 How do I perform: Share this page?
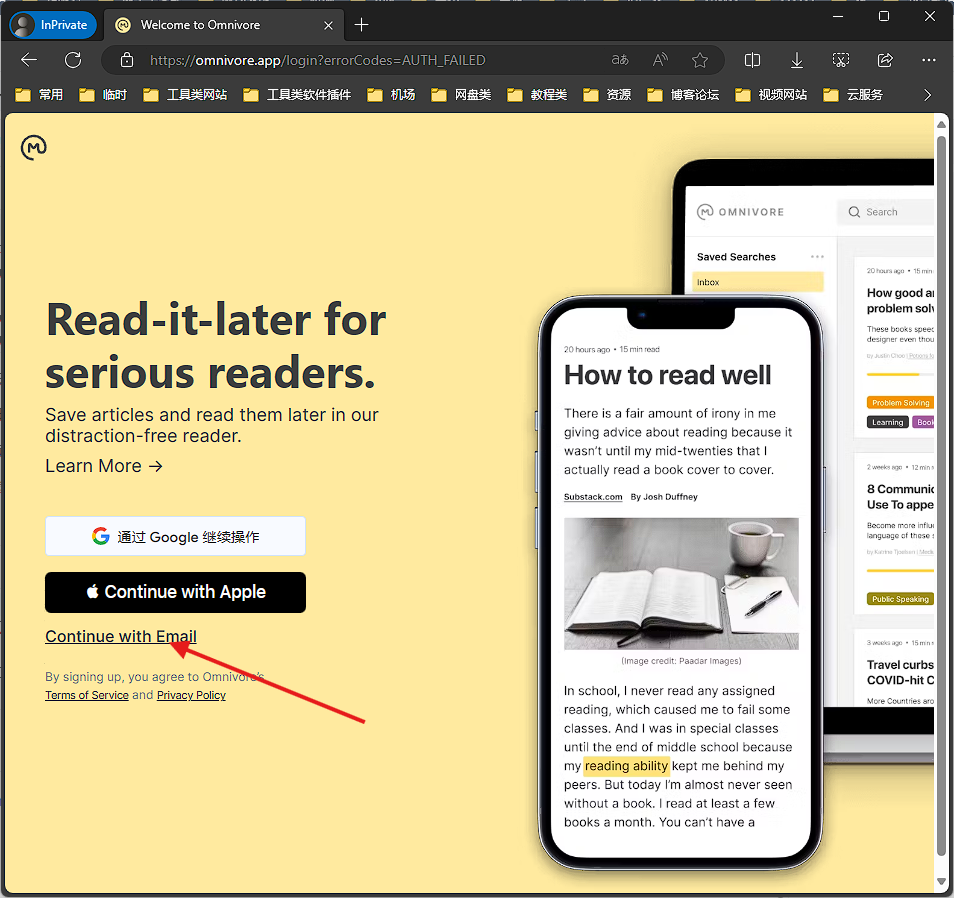[885, 60]
